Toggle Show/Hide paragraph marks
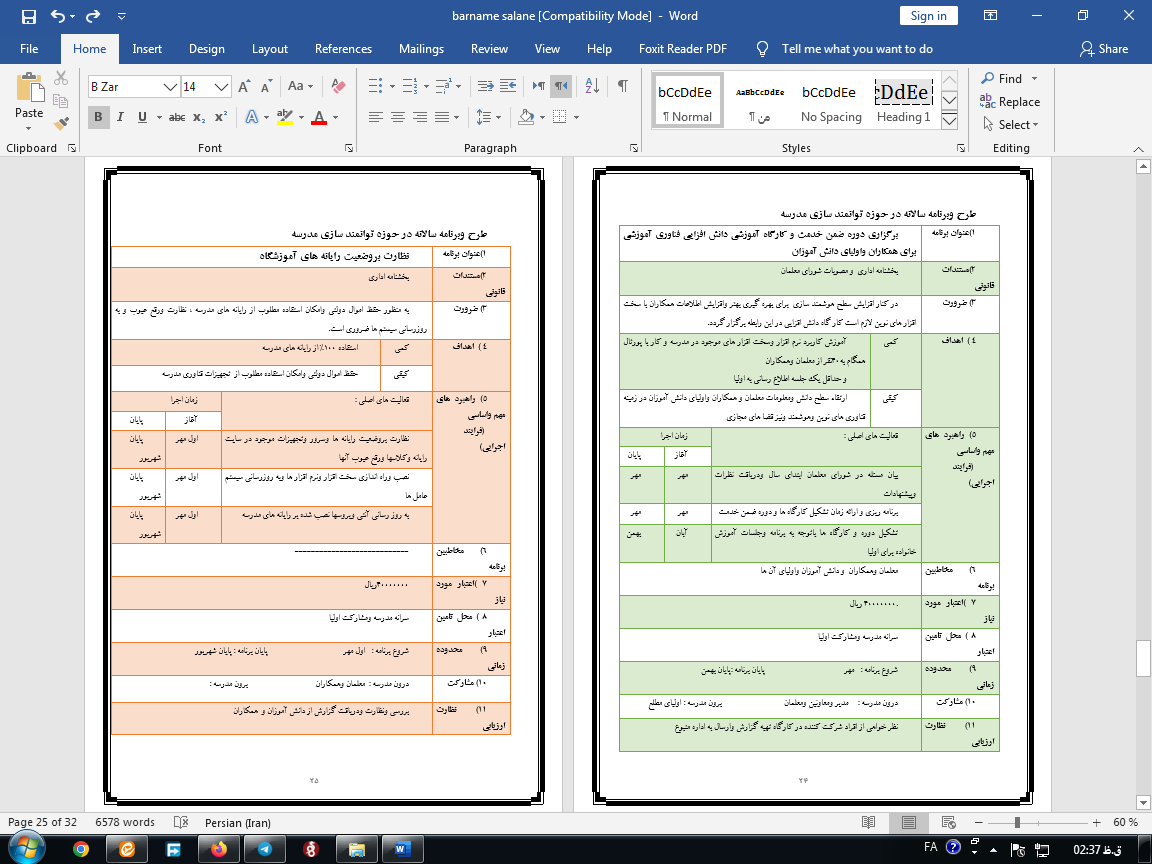The height and width of the screenshot is (864, 1152). [623, 86]
